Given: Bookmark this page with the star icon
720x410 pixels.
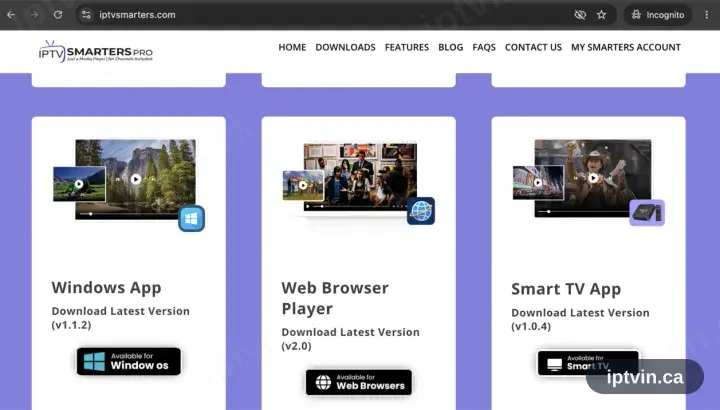Looking at the screenshot, I should point(602,15).
